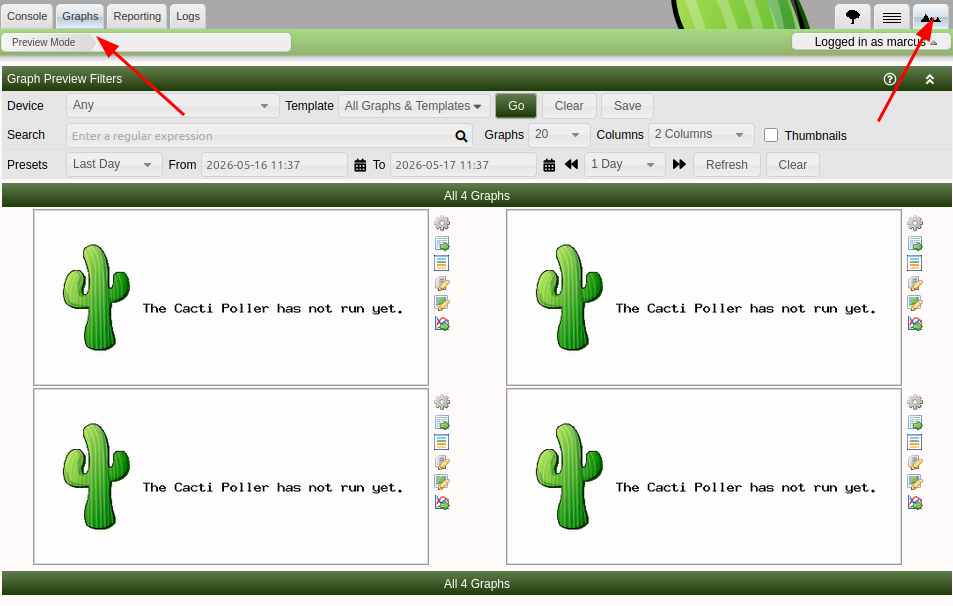Shift time range backward
The image size is (953, 606).
(571, 164)
